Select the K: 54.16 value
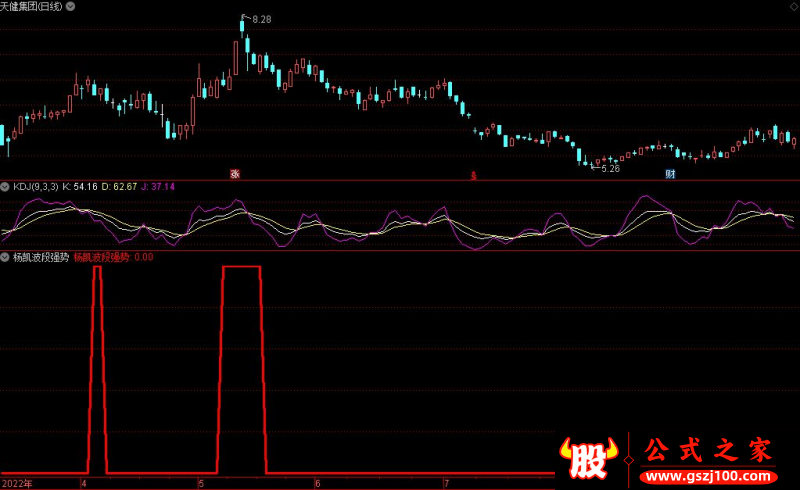 click(x=80, y=187)
